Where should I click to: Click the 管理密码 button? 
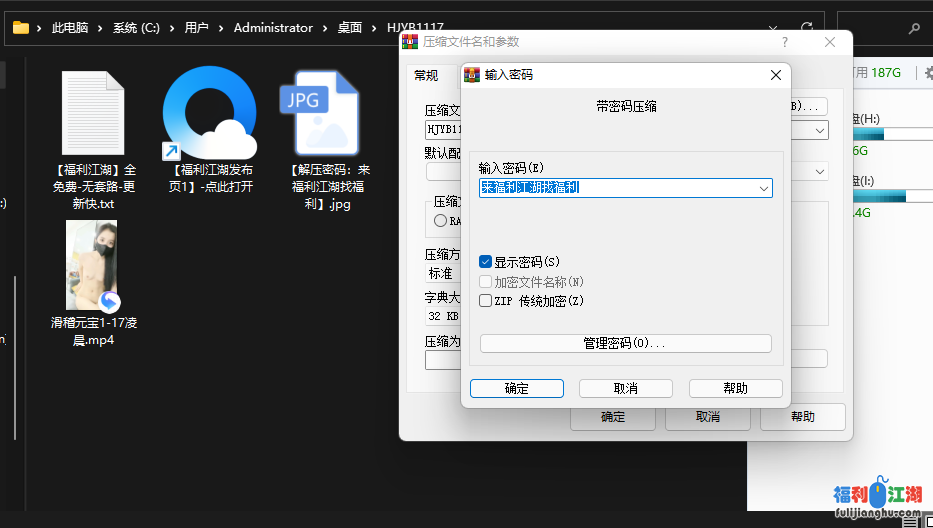tap(625, 343)
